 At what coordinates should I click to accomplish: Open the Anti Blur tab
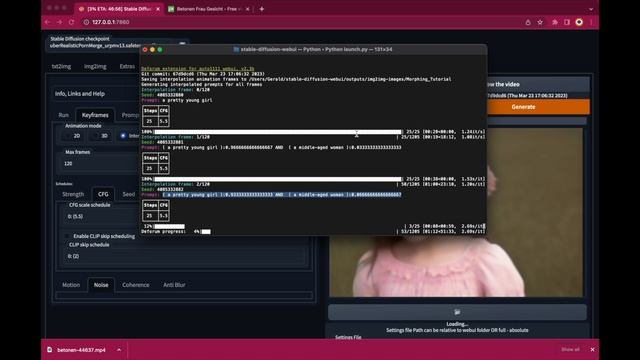pyautogui.click(x=174, y=285)
